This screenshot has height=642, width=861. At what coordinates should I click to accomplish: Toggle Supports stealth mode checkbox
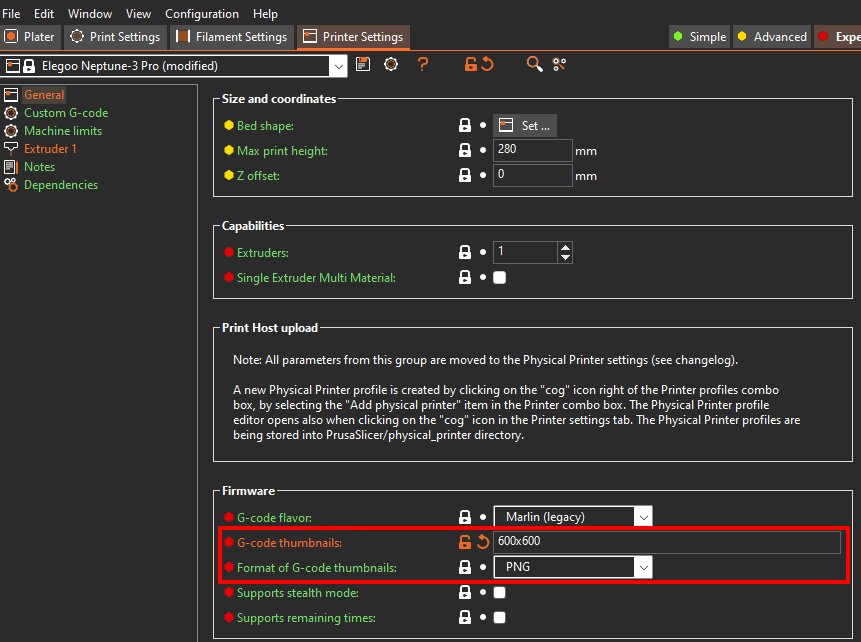pos(500,593)
